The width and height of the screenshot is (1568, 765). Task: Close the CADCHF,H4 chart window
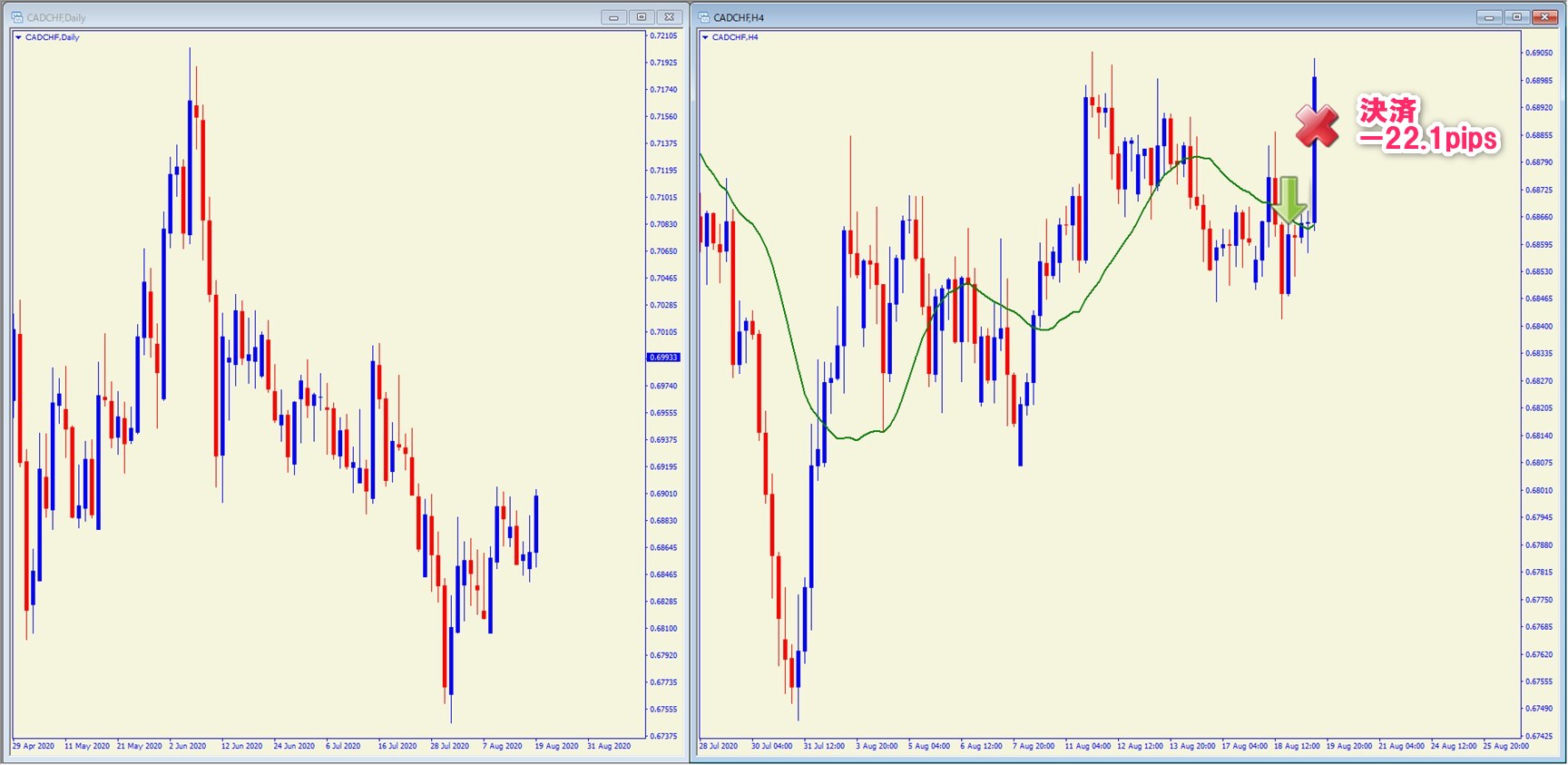[x=1544, y=17]
